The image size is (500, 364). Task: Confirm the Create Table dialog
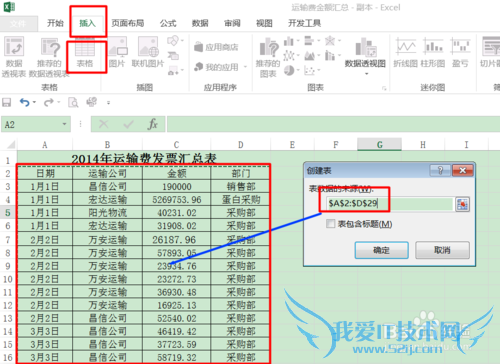coord(382,250)
